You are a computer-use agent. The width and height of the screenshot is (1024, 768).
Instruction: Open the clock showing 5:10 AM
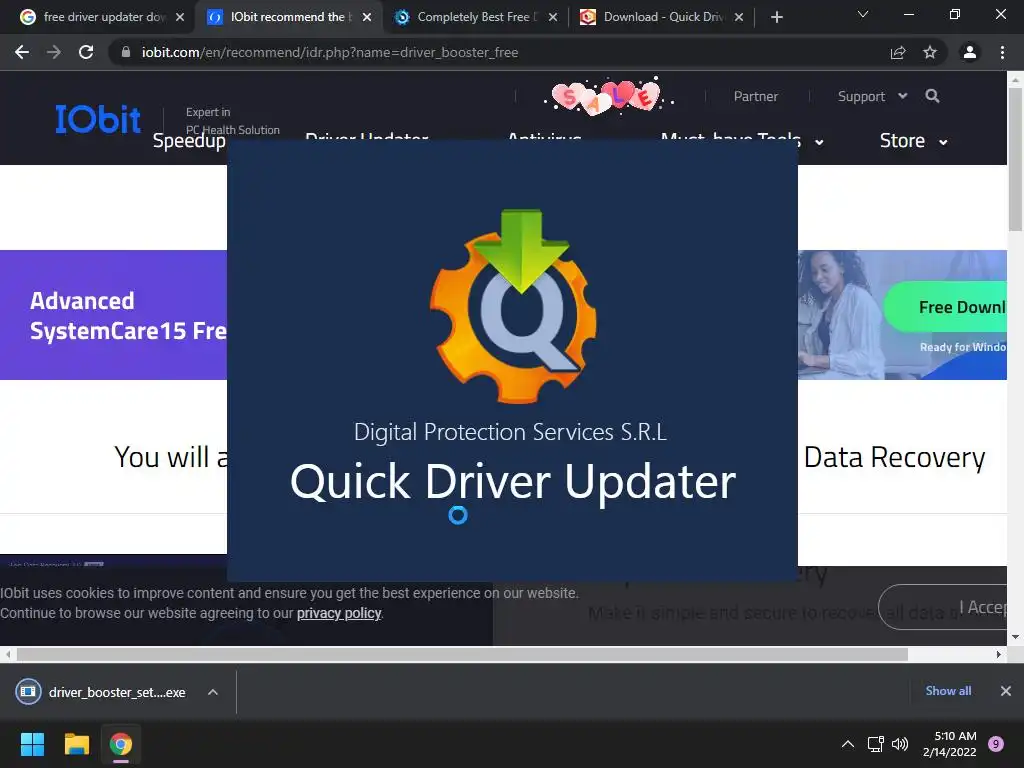(x=950, y=744)
